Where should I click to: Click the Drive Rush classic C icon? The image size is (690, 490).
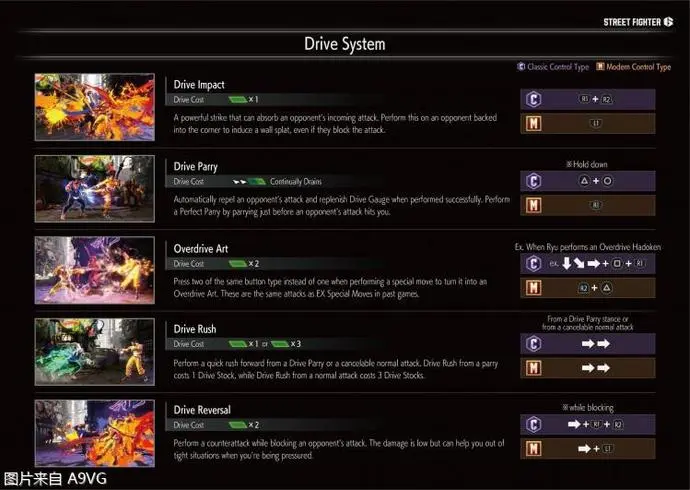533,344
